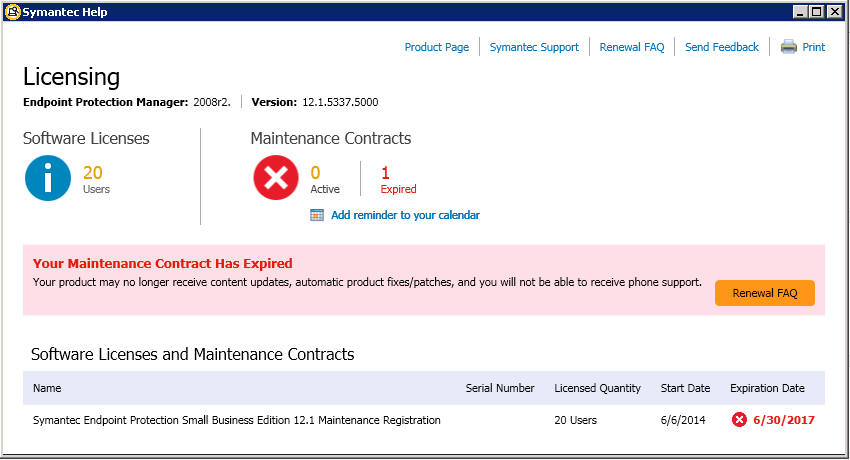This screenshot has height=460, width=850.
Task: Open the Product Page link
Action: [x=436, y=47]
